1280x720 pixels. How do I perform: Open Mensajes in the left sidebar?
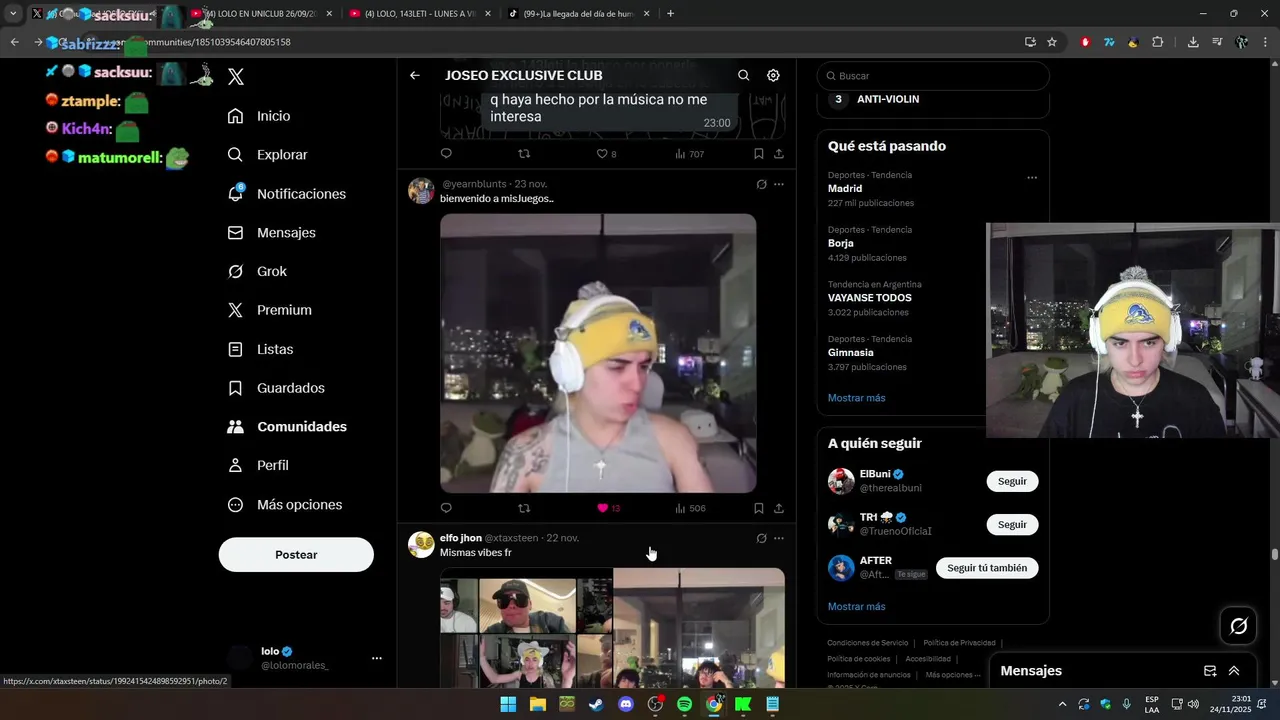(271, 232)
